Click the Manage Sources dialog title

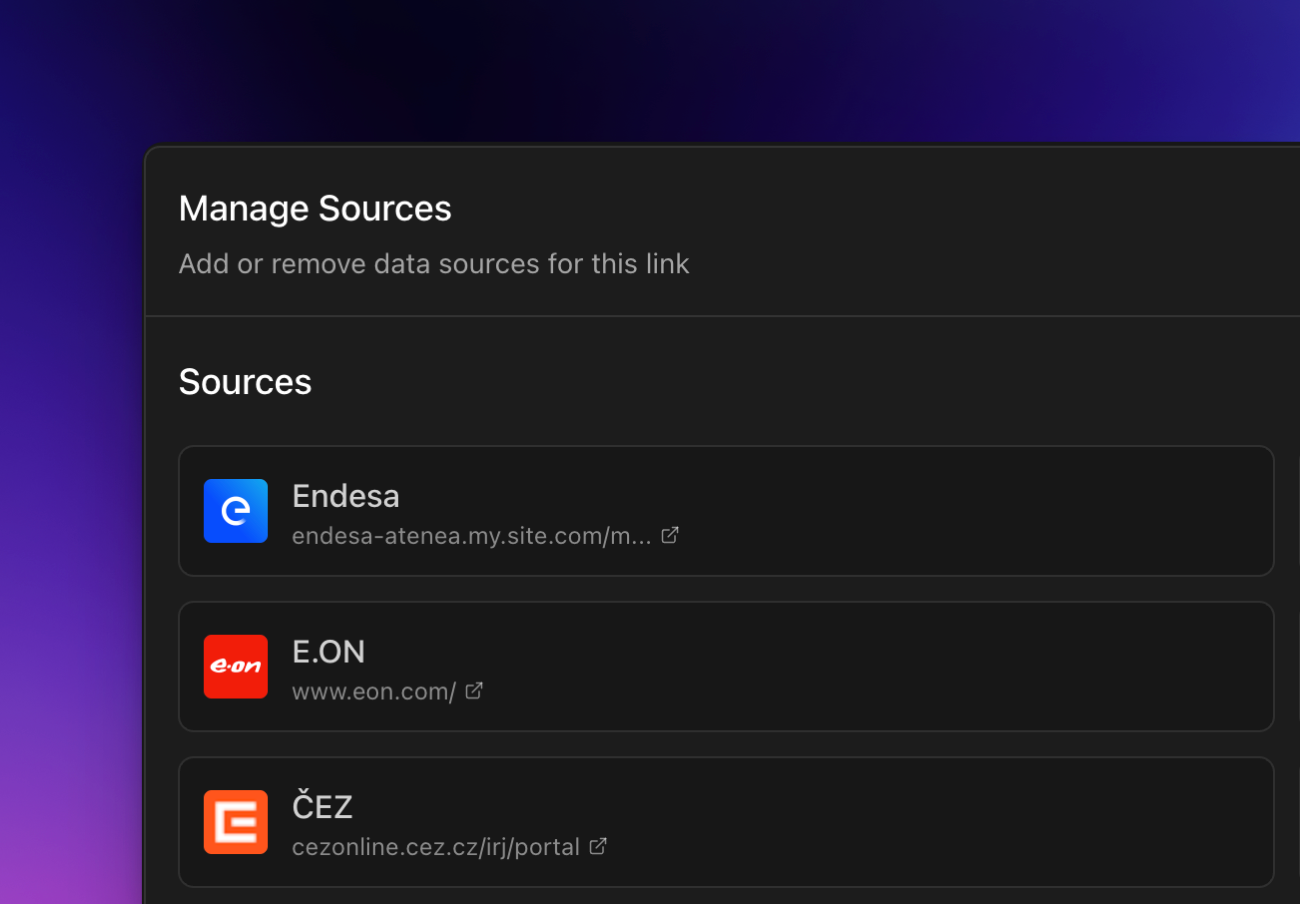pyautogui.click(x=315, y=209)
